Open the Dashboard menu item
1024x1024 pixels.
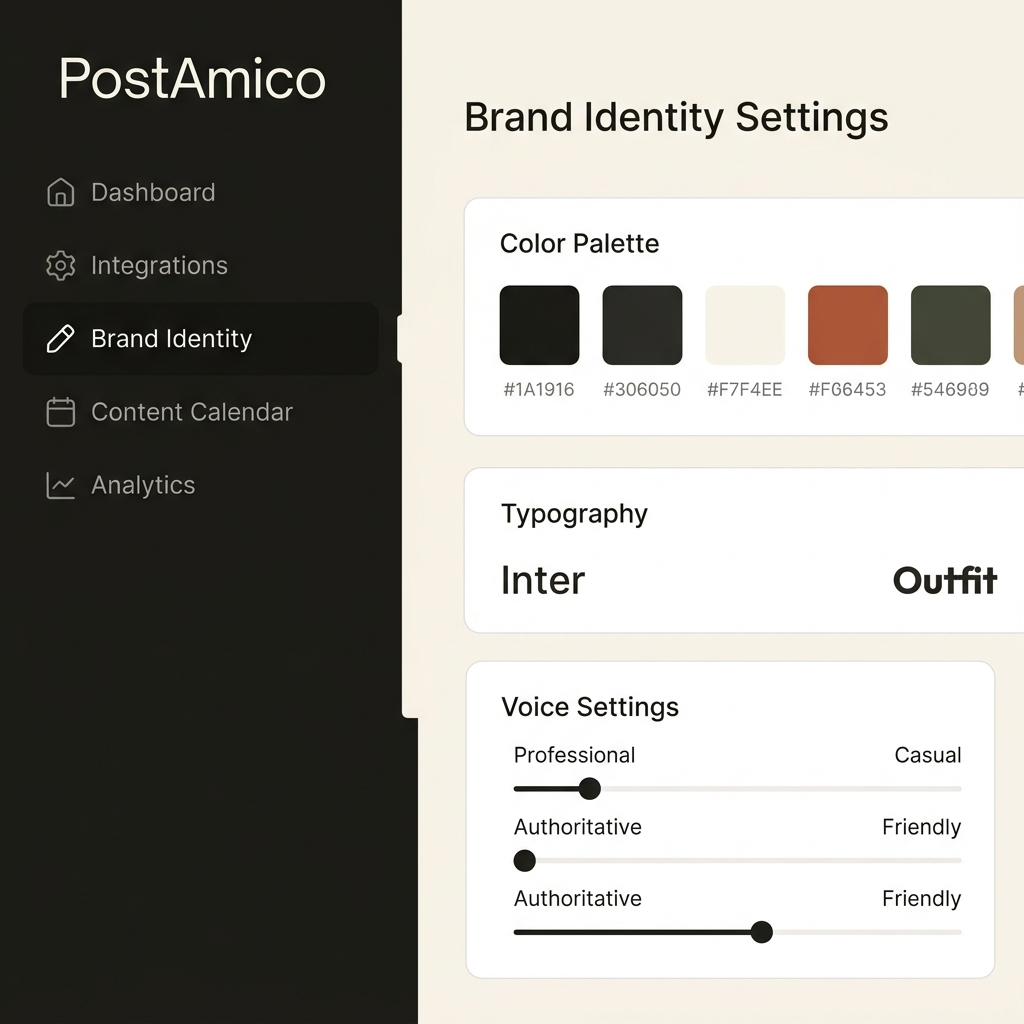coord(200,192)
